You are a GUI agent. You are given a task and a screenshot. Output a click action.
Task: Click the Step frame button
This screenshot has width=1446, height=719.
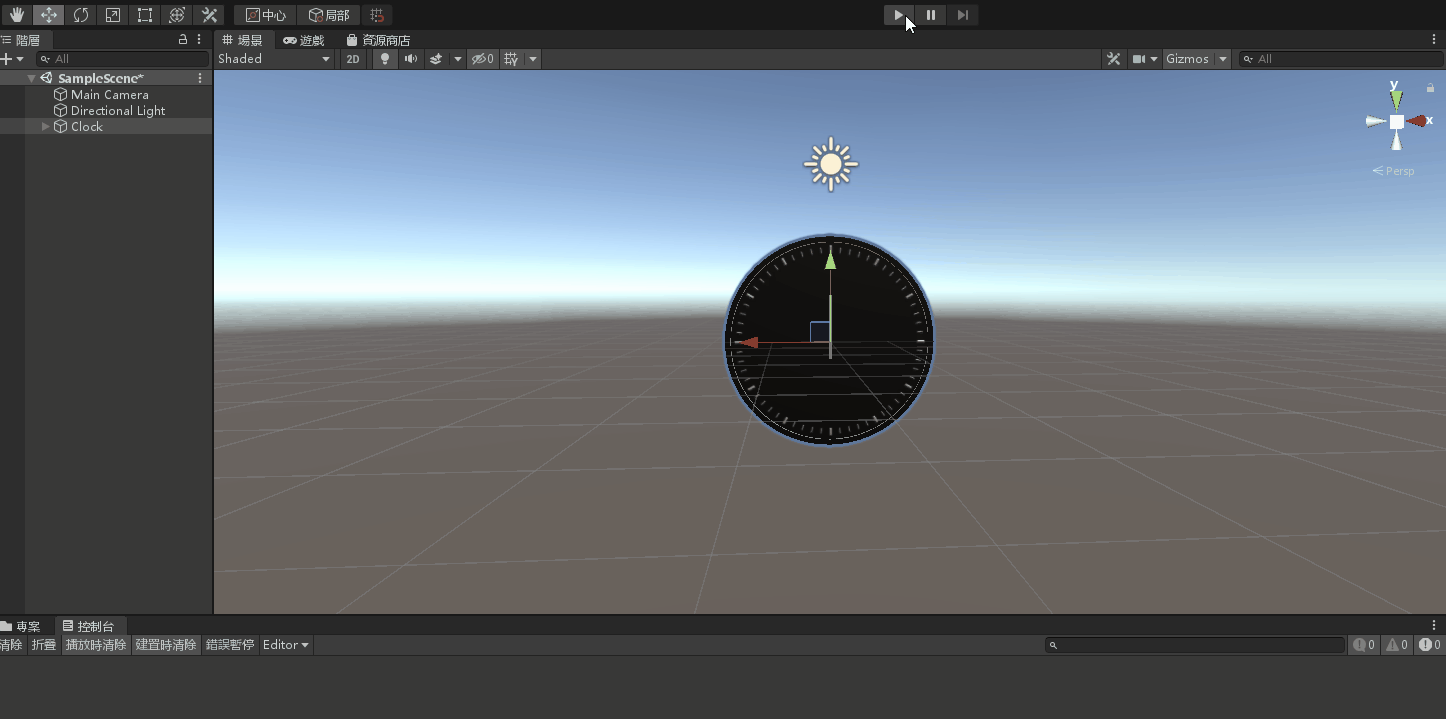pos(962,15)
